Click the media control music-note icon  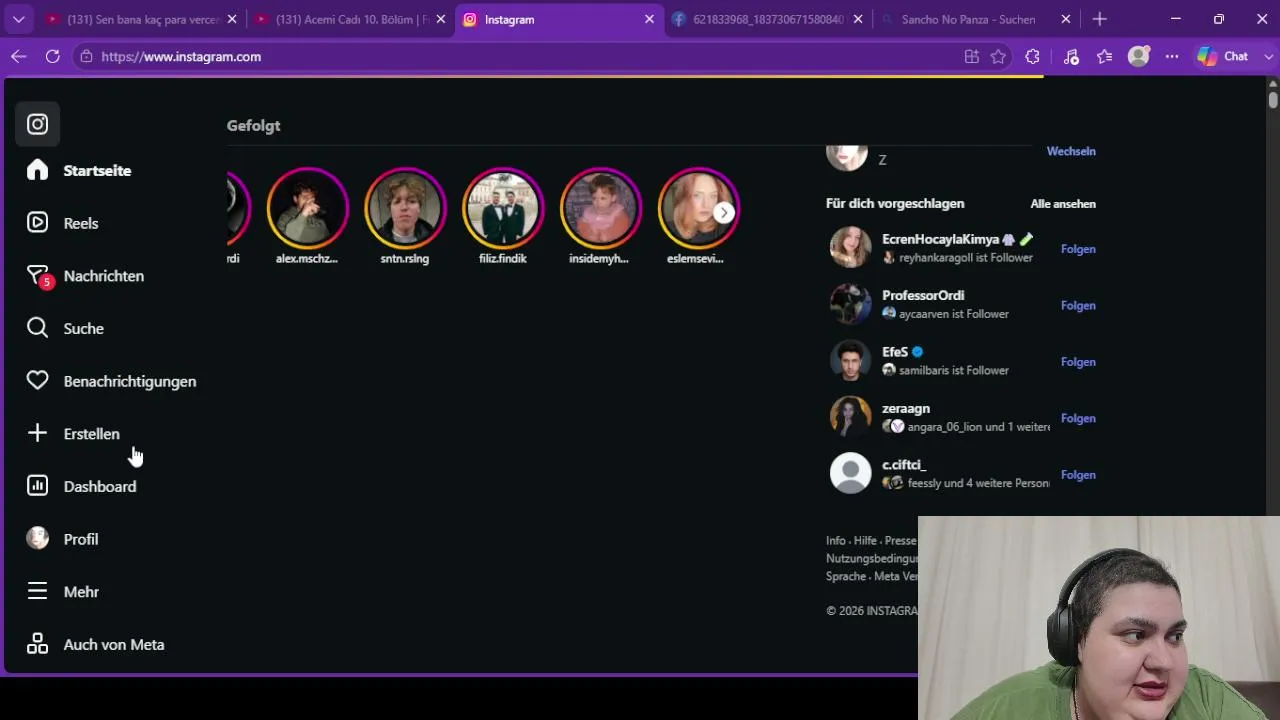(1071, 57)
